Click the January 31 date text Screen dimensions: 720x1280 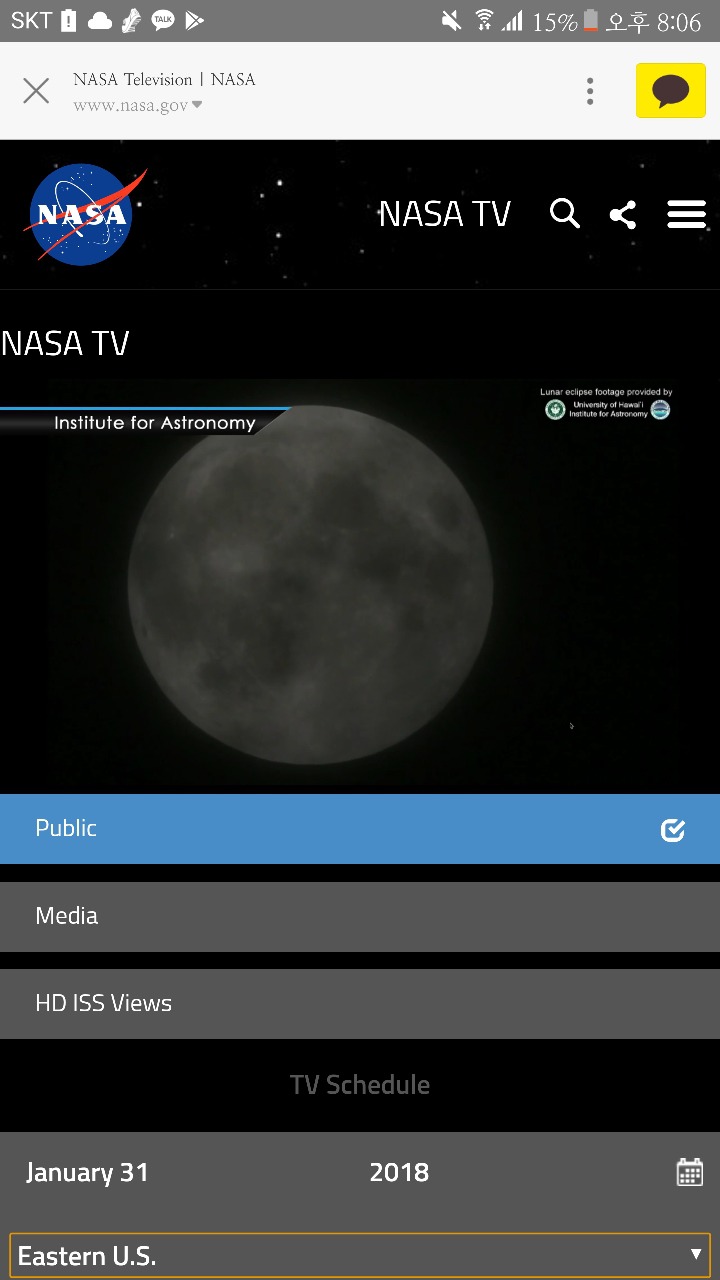(x=87, y=1173)
